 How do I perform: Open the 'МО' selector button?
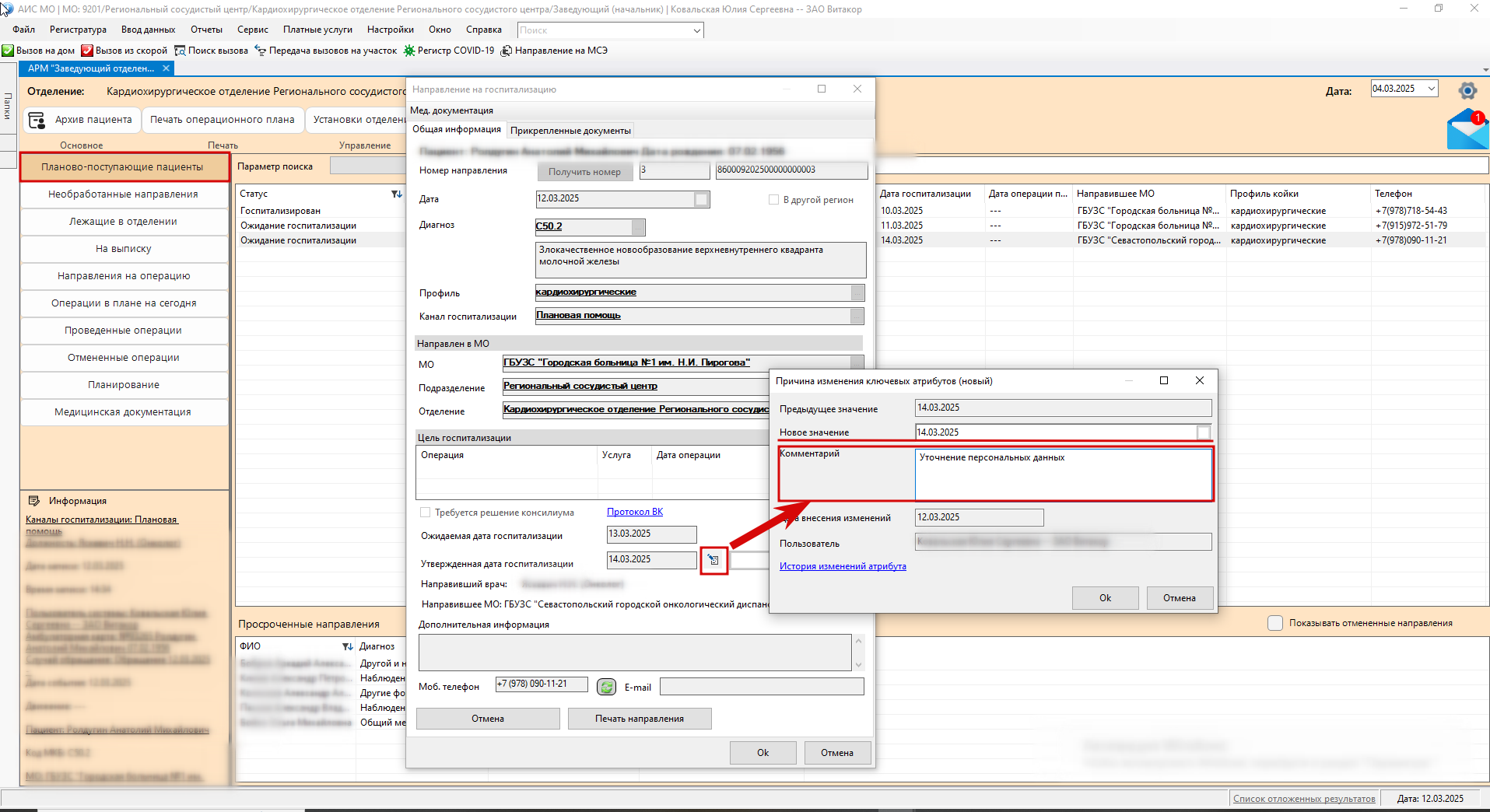[x=857, y=363]
